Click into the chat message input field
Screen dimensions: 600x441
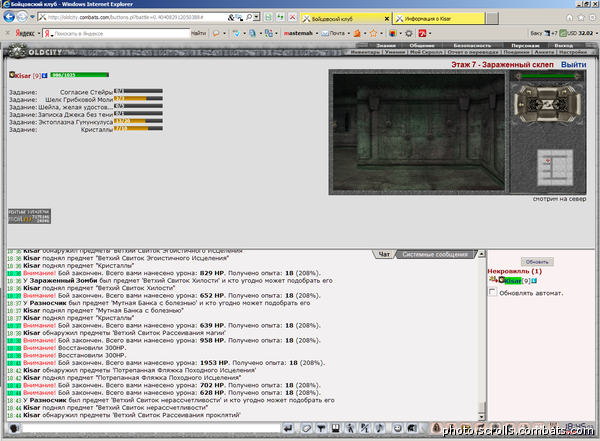(151, 428)
